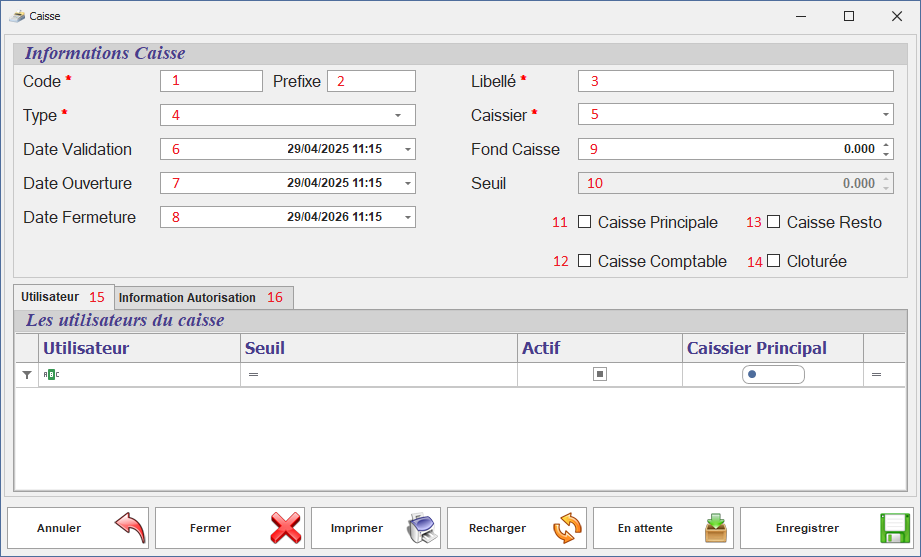The image size is (921, 557).
Task: Click the red X icon on Fermer
Action: tap(285, 528)
